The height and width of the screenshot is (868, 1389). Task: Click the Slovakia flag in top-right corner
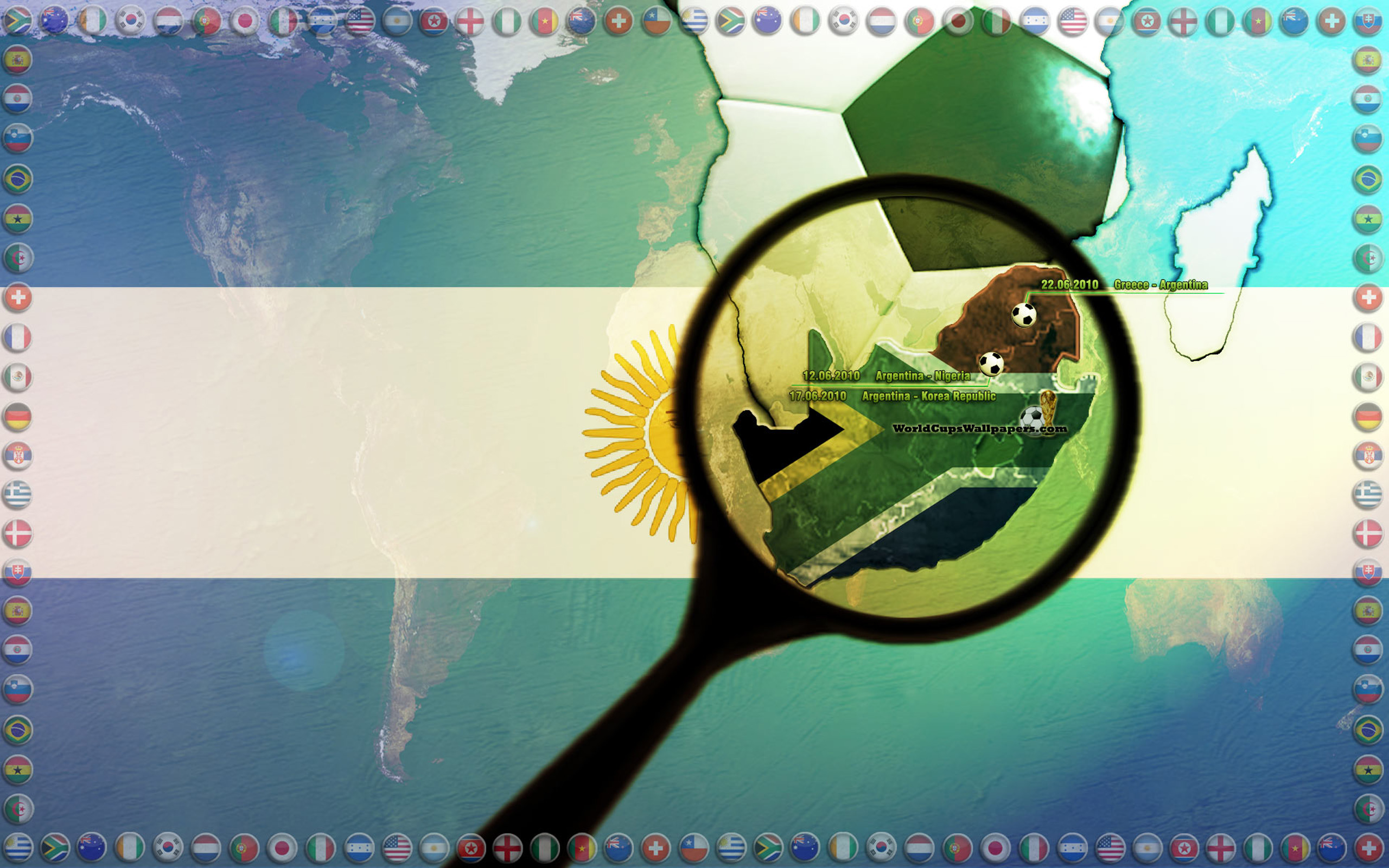tap(1368, 21)
